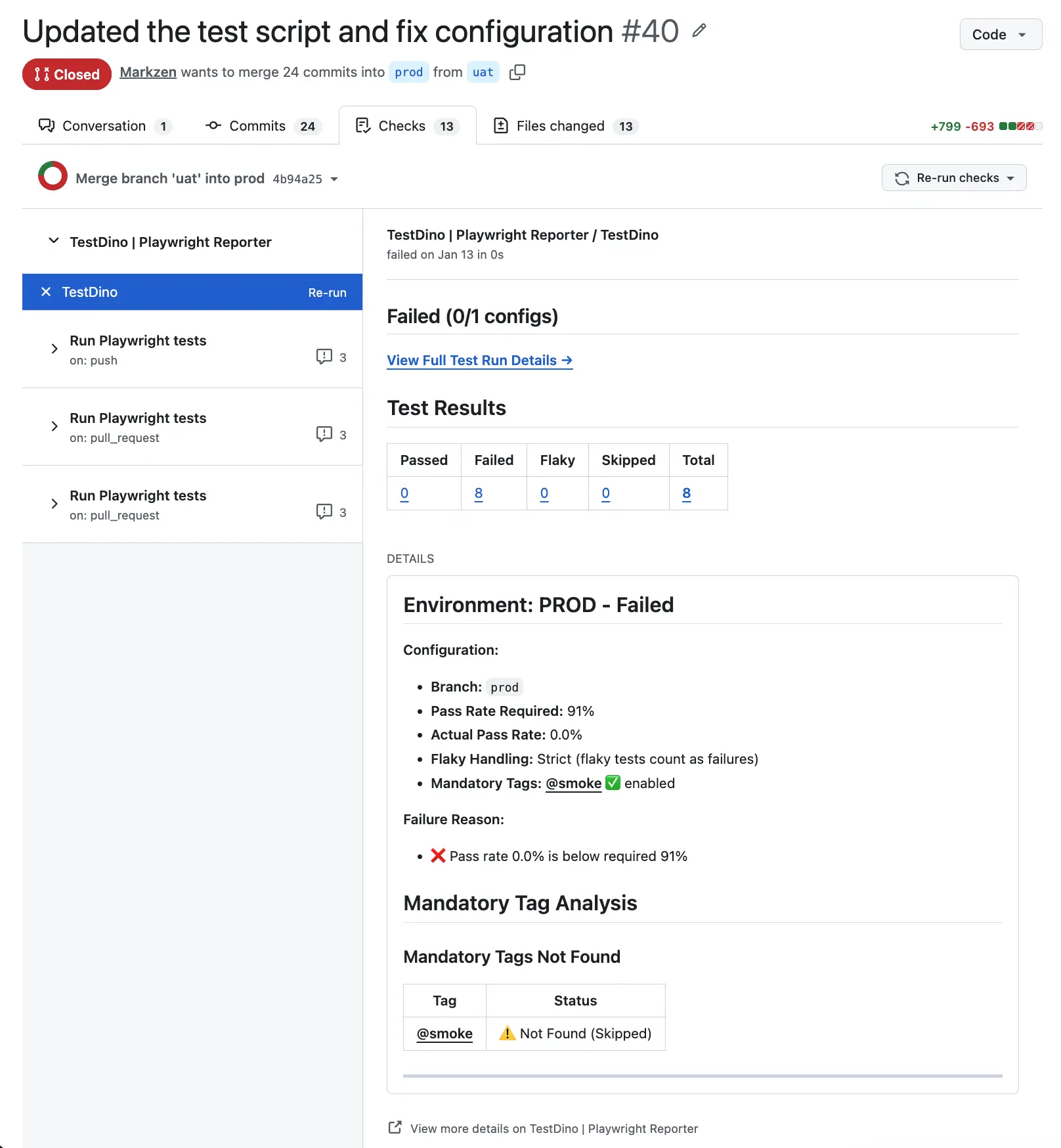Click the prod code label after Branch
Screen dimensions: 1061x1148
point(504,687)
